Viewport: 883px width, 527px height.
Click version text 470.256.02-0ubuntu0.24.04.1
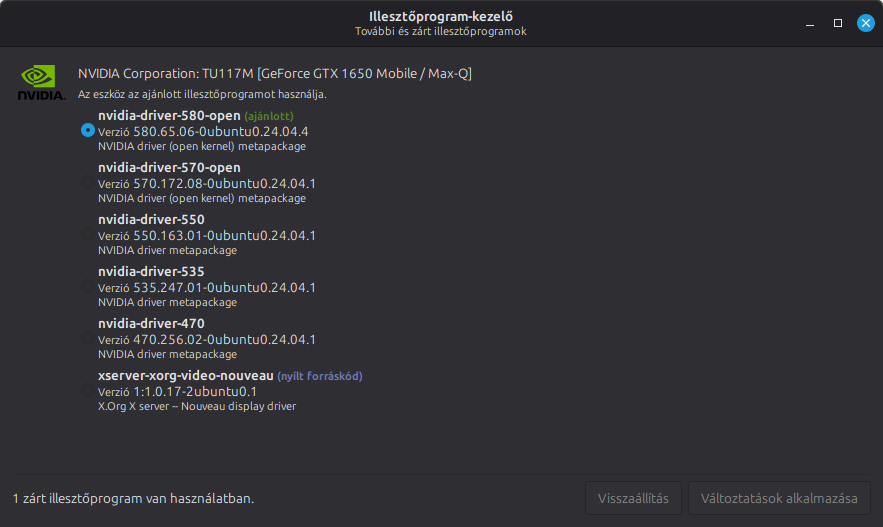[x=224, y=340]
